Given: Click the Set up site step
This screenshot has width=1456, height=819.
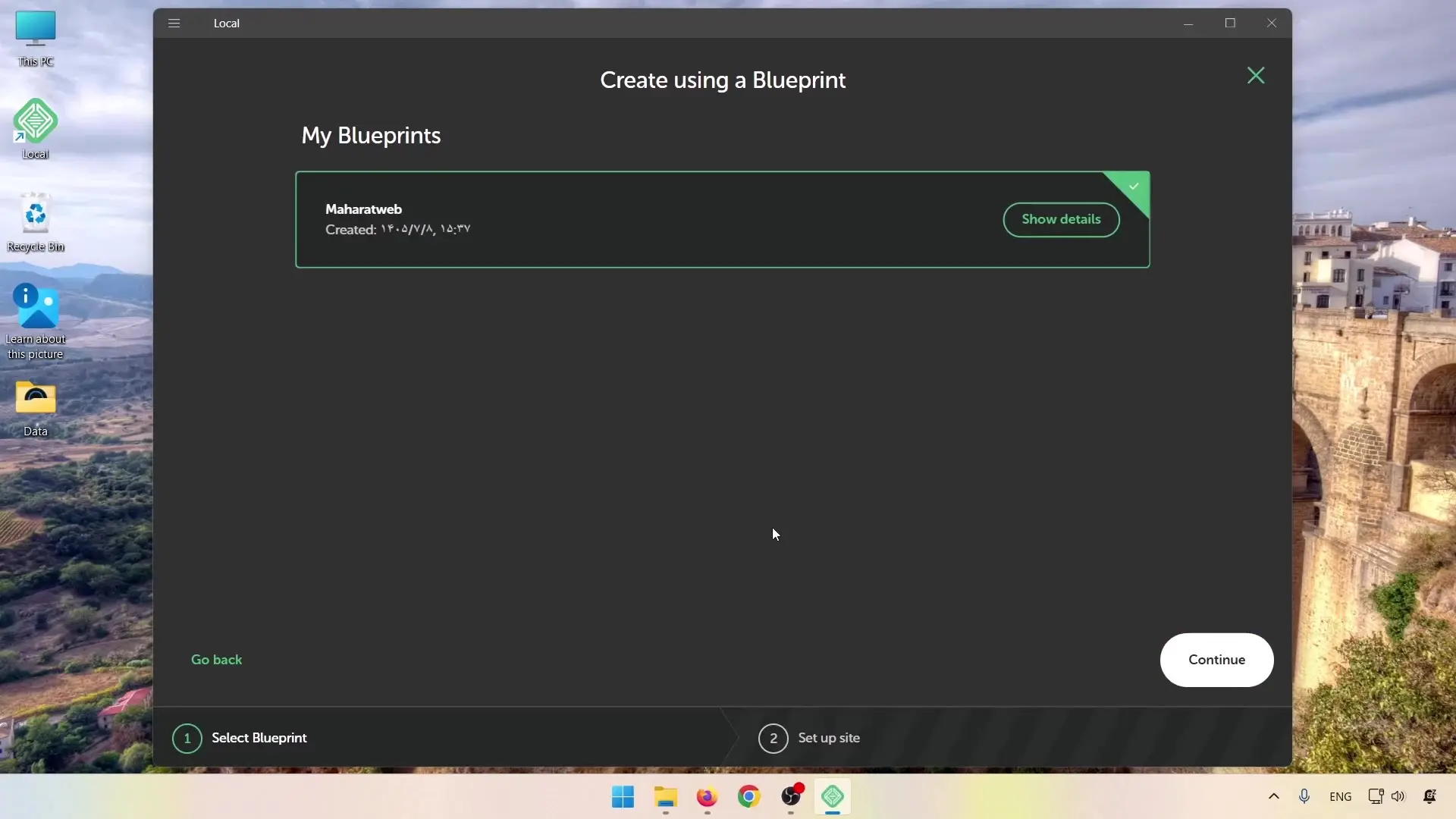Looking at the screenshot, I should click(x=809, y=738).
